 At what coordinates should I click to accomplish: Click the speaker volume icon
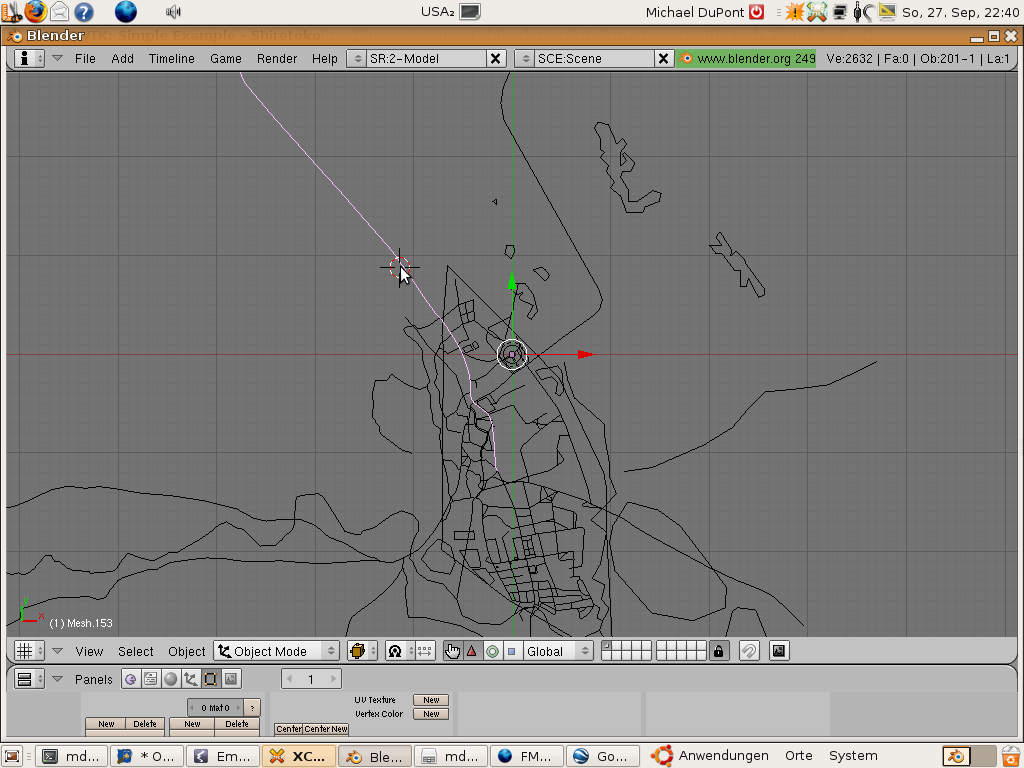pos(173,11)
